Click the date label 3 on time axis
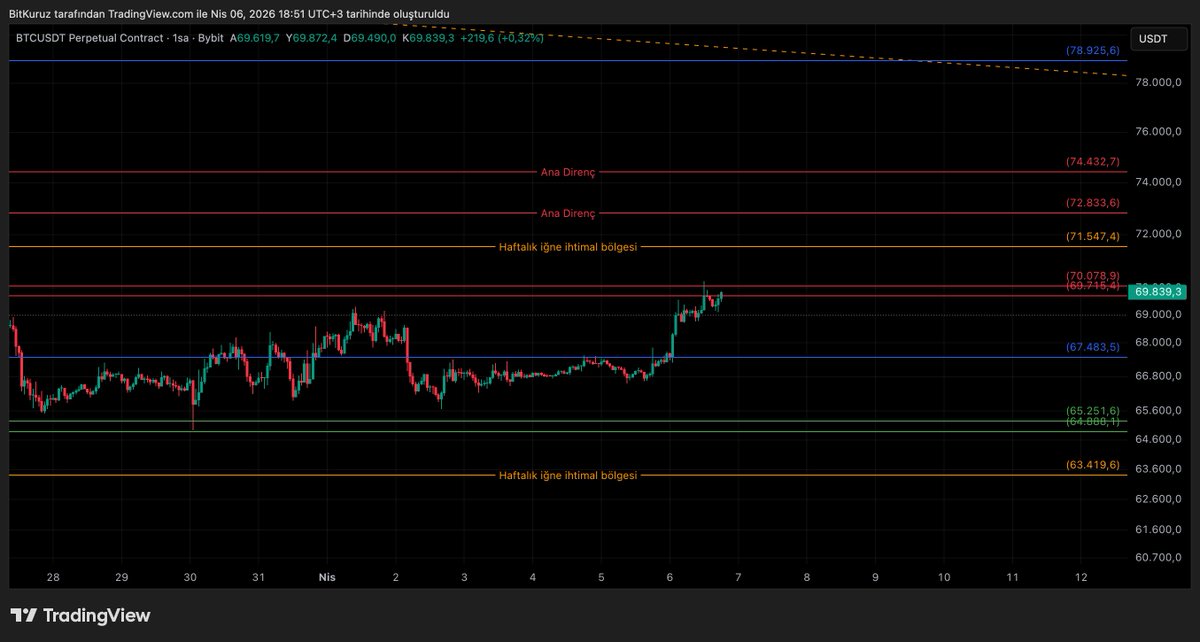The height and width of the screenshot is (642, 1200). [x=464, y=578]
